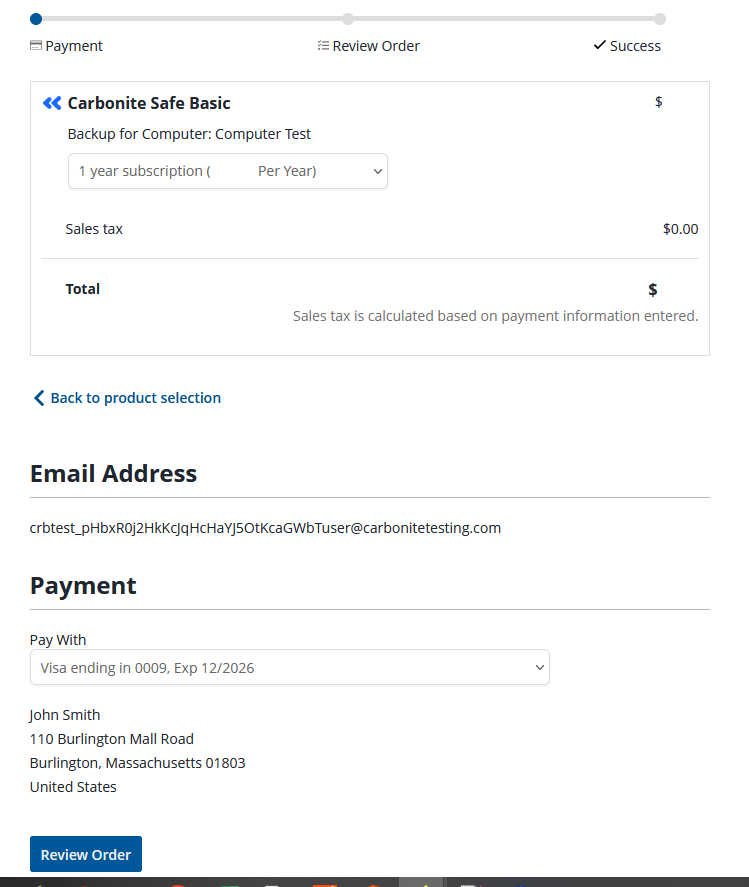The width and height of the screenshot is (749, 887).
Task: Select the final Success step dot
Action: tap(660, 18)
